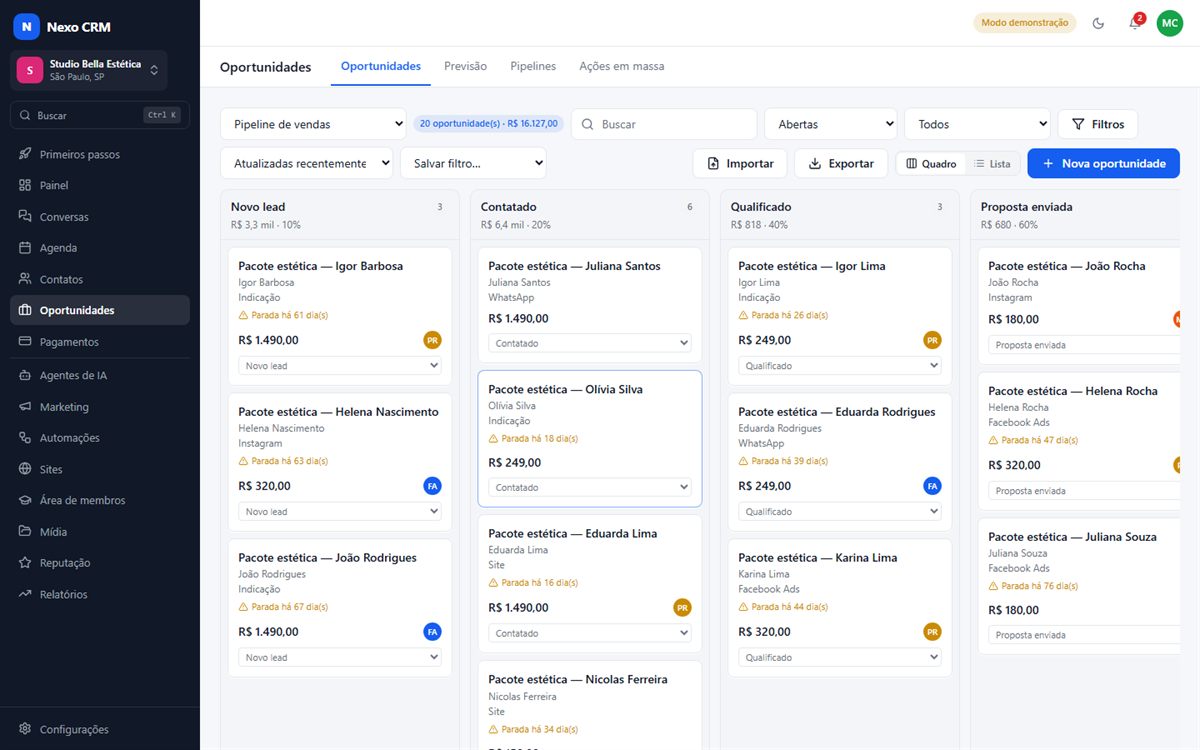
Task: Click the 20 oportunidade(s) total badge
Action: click(489, 124)
